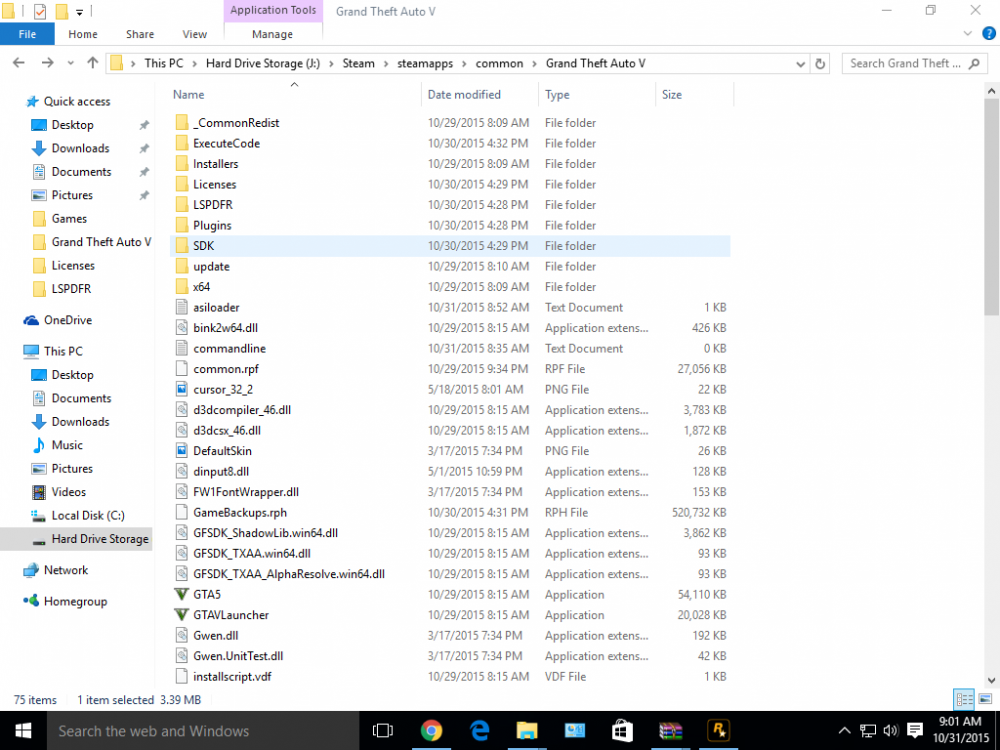Refresh the Grand Theft Auto V folder
Image resolution: width=1000 pixels, height=750 pixels.
click(x=820, y=63)
